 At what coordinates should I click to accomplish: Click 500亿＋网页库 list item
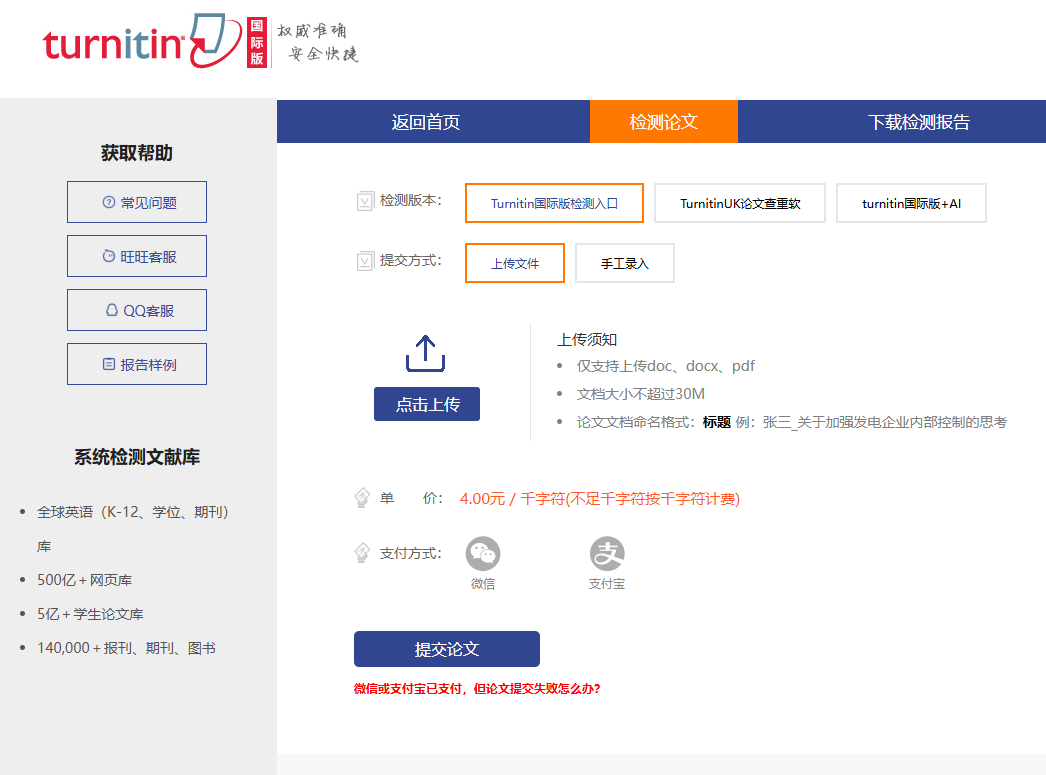tap(85, 580)
